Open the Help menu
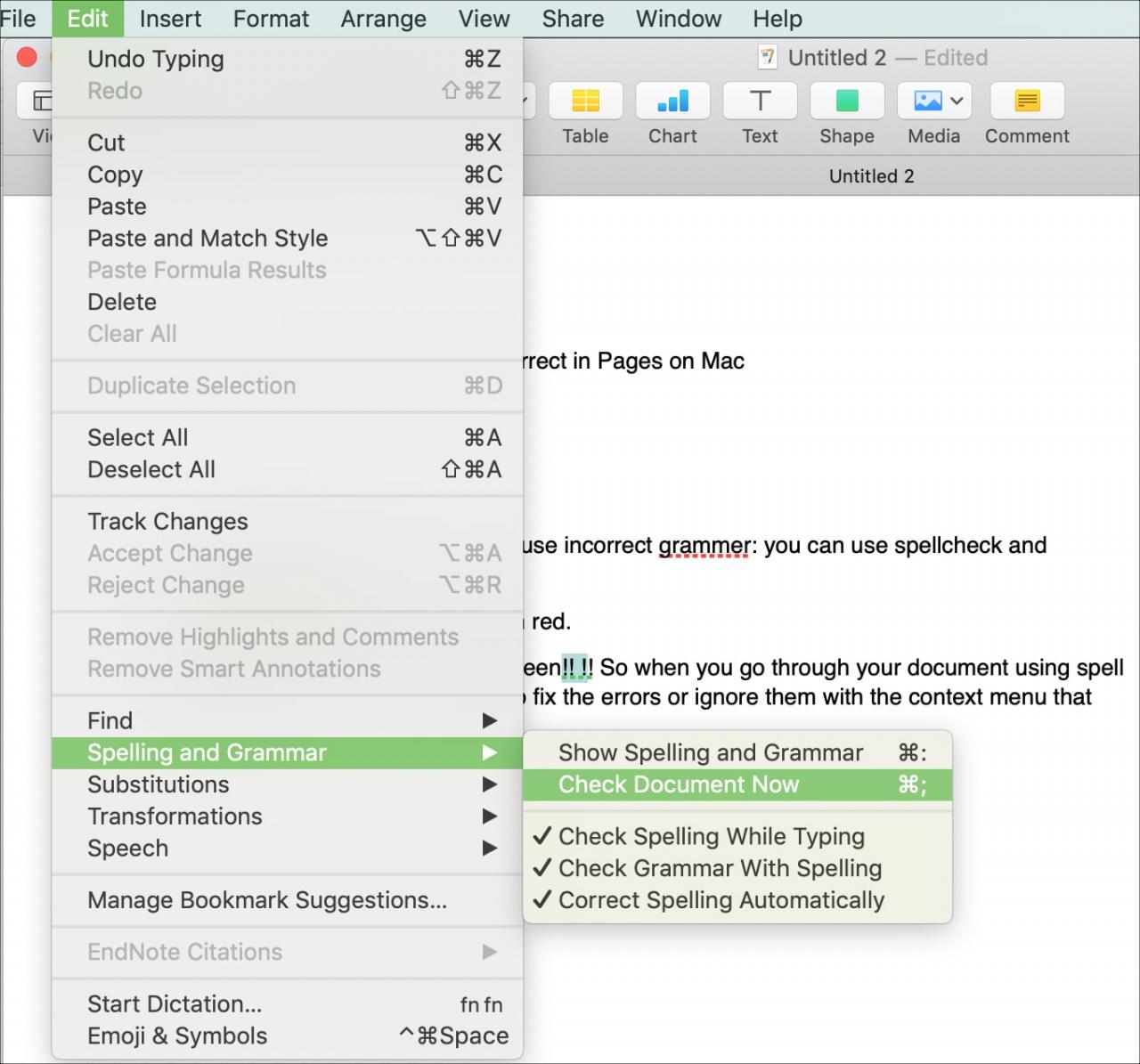This screenshot has width=1140, height=1064. click(778, 19)
